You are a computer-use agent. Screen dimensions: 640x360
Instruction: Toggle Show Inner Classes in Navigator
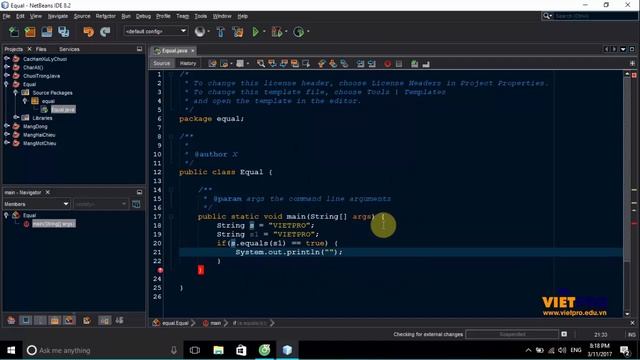[69, 320]
